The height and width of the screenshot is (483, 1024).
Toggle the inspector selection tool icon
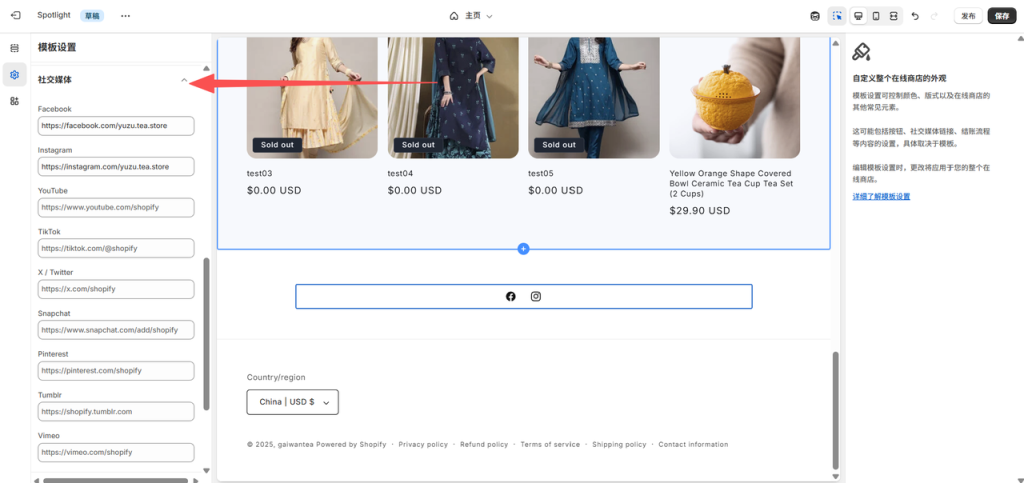tap(837, 16)
